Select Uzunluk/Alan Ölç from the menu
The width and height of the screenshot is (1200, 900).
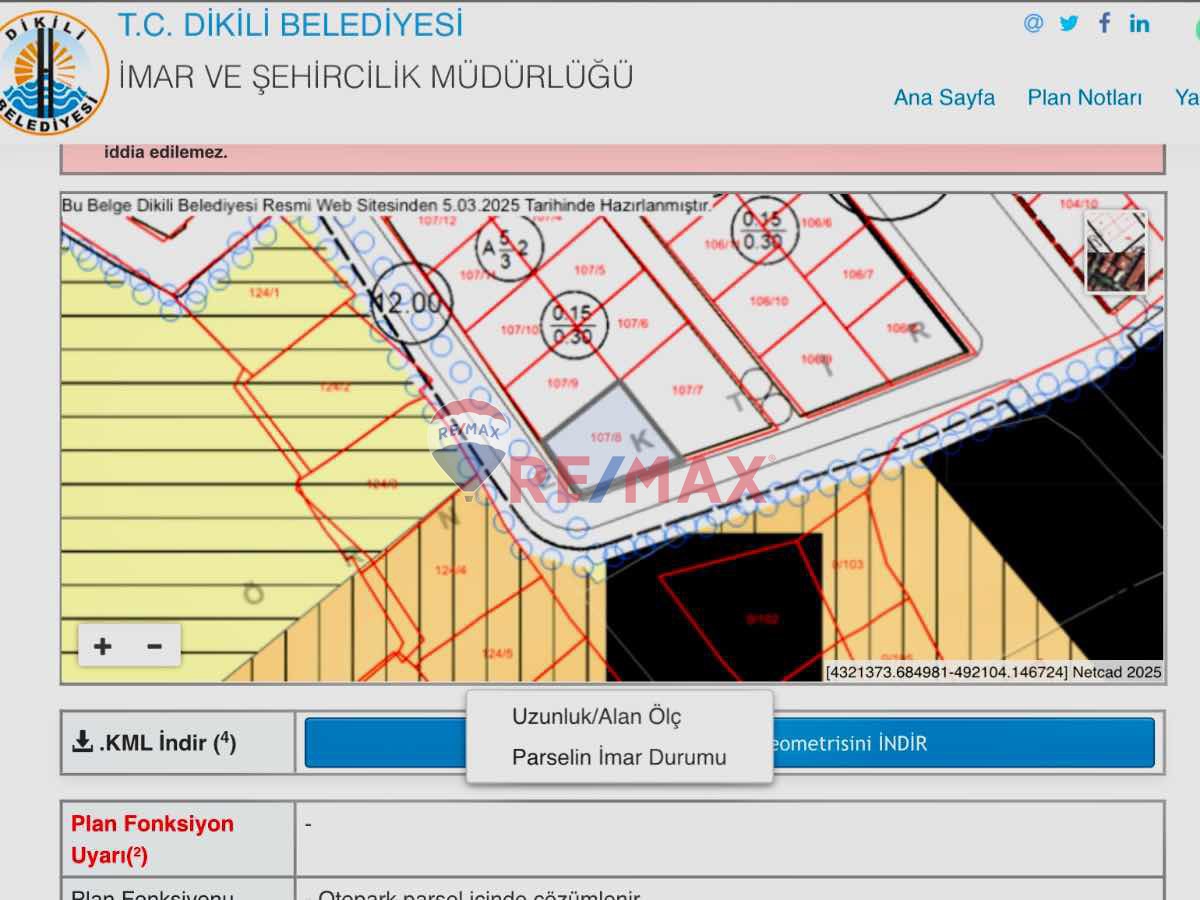point(597,717)
